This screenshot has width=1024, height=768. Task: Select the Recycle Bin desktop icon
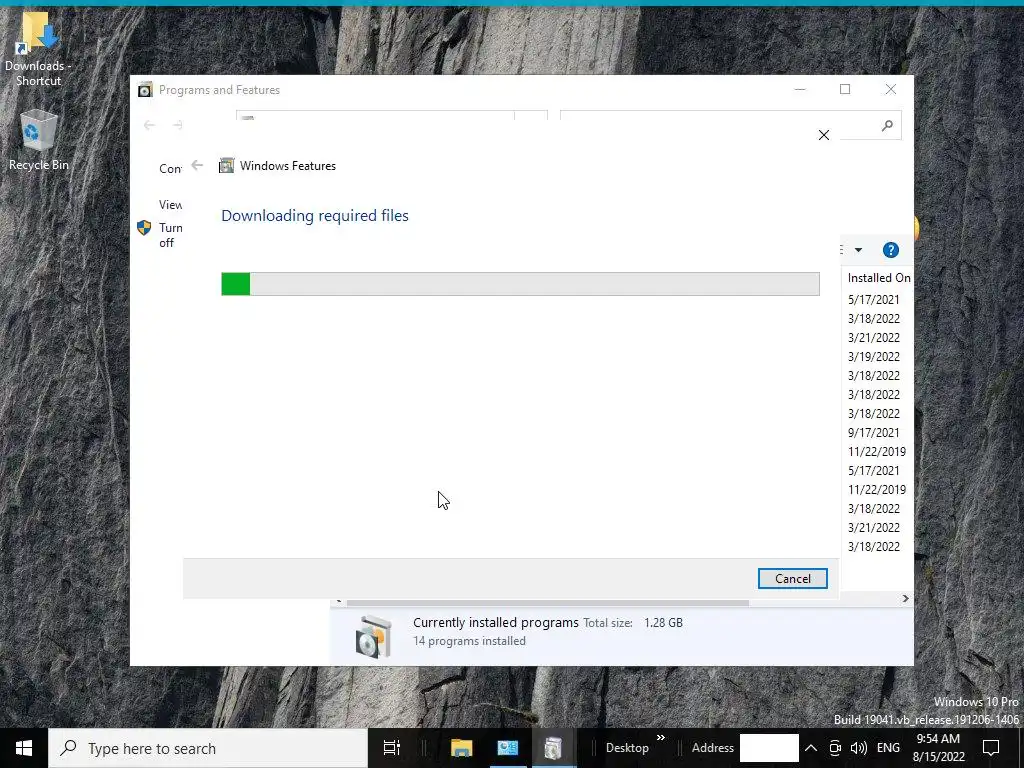pos(38,140)
